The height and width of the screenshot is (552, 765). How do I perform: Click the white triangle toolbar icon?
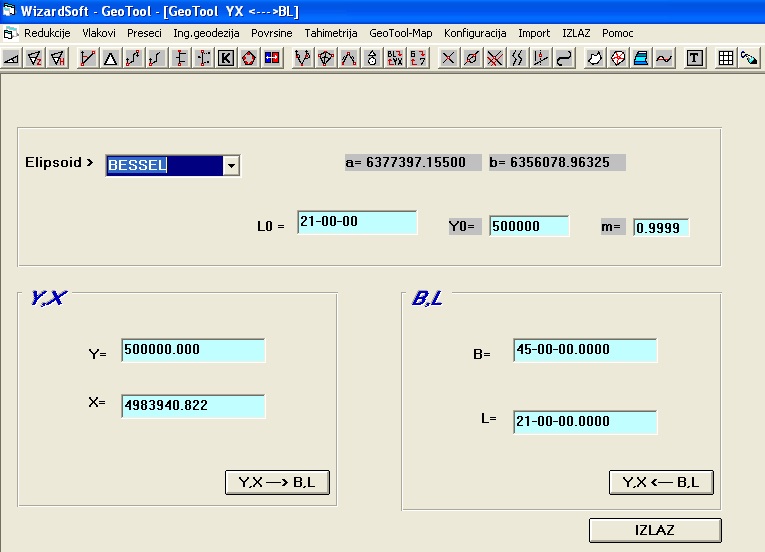[111, 59]
